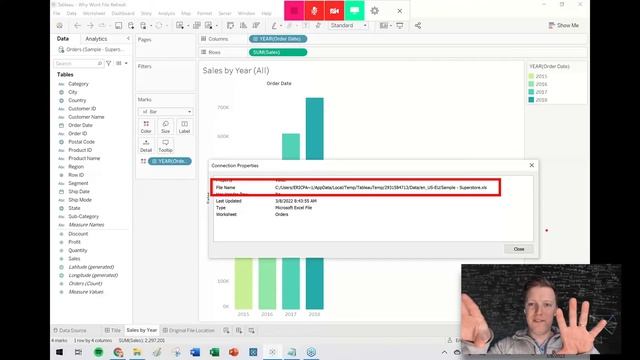Click the 2018 legend color swatch

531,100
